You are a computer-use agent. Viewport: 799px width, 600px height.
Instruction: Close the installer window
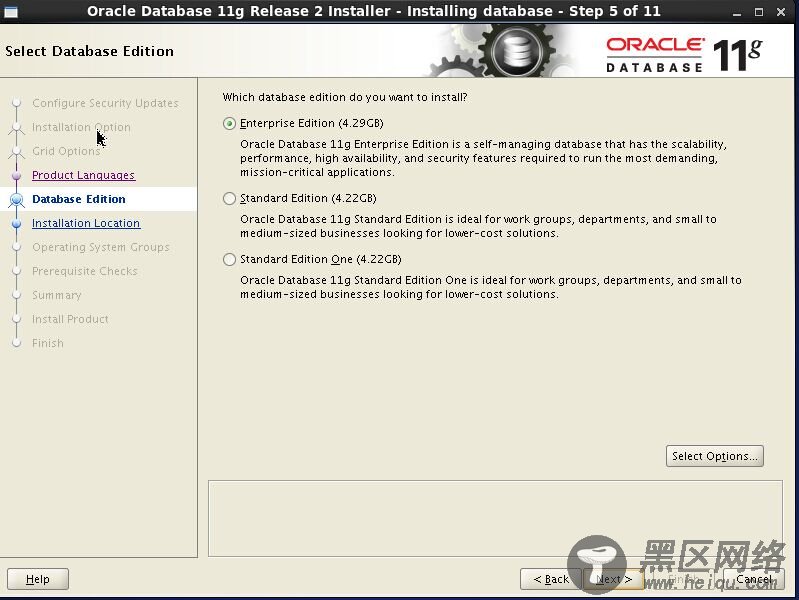[781, 12]
